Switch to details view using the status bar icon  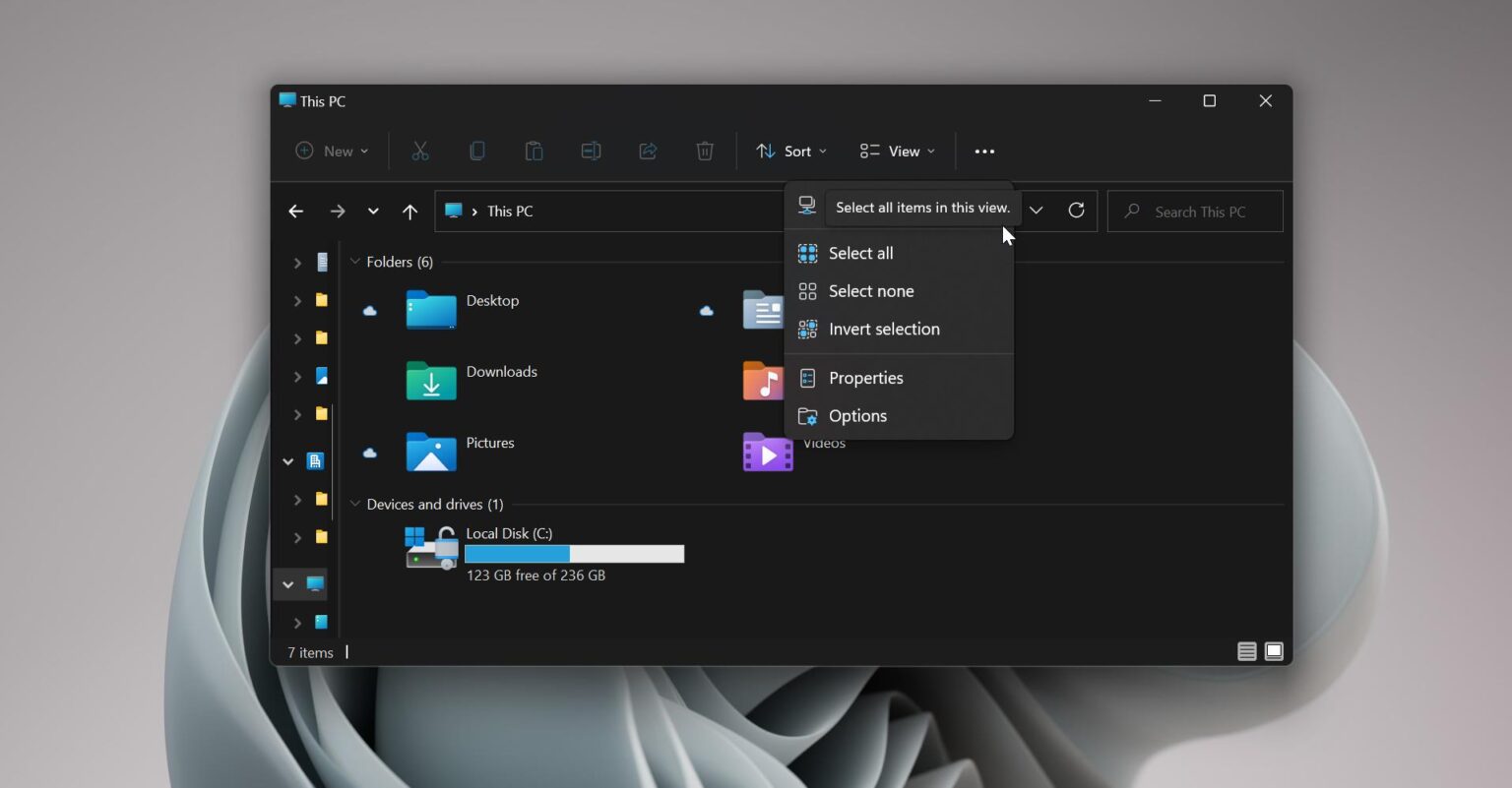(x=1246, y=651)
